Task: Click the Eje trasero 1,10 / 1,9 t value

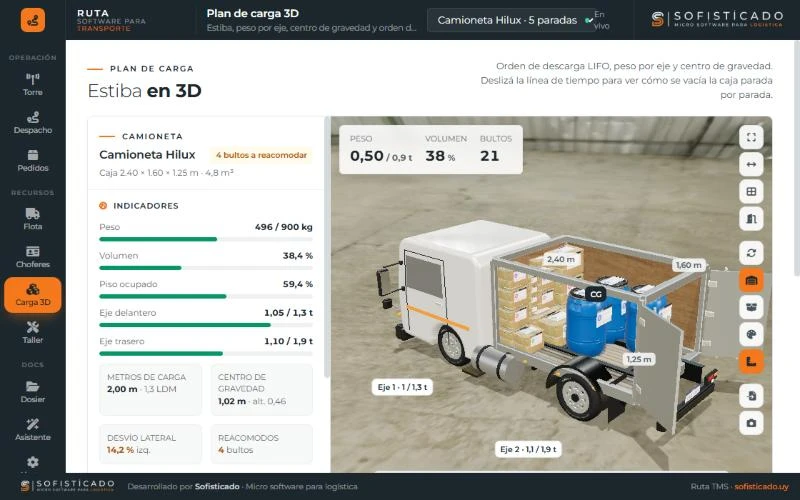Action: (288, 341)
